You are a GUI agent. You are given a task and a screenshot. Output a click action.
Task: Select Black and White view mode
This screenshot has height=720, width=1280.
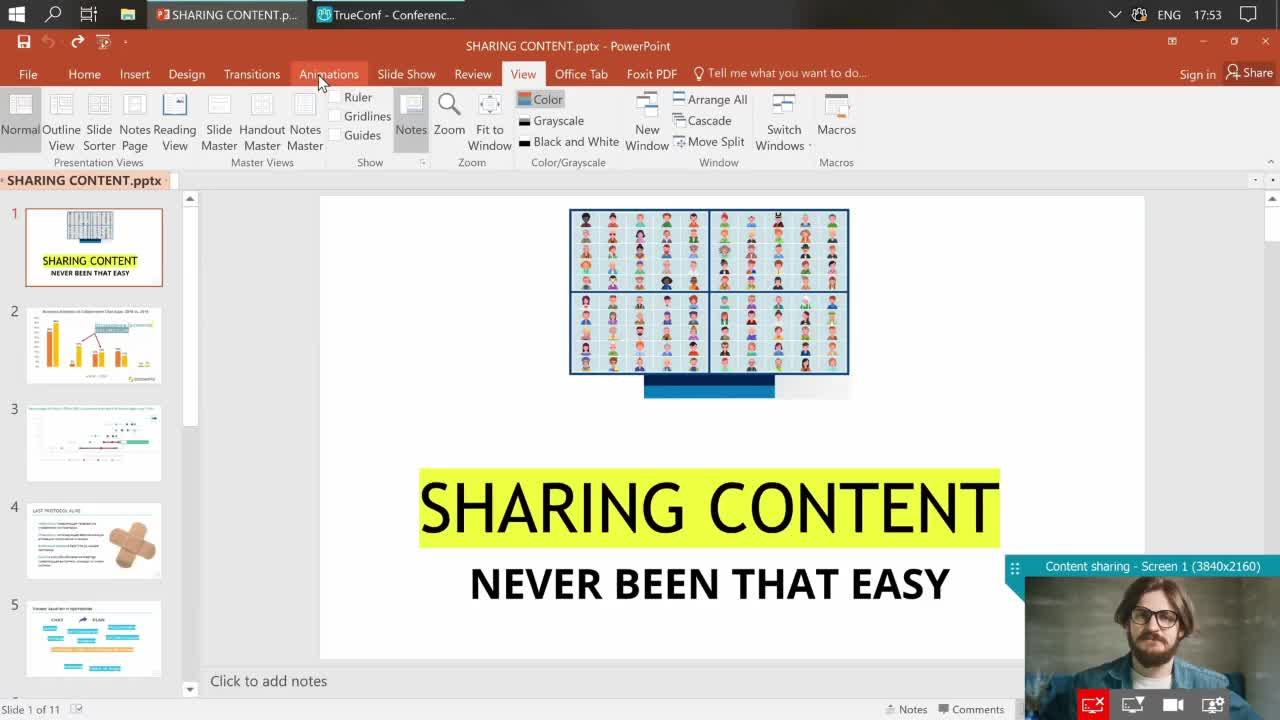click(568, 142)
